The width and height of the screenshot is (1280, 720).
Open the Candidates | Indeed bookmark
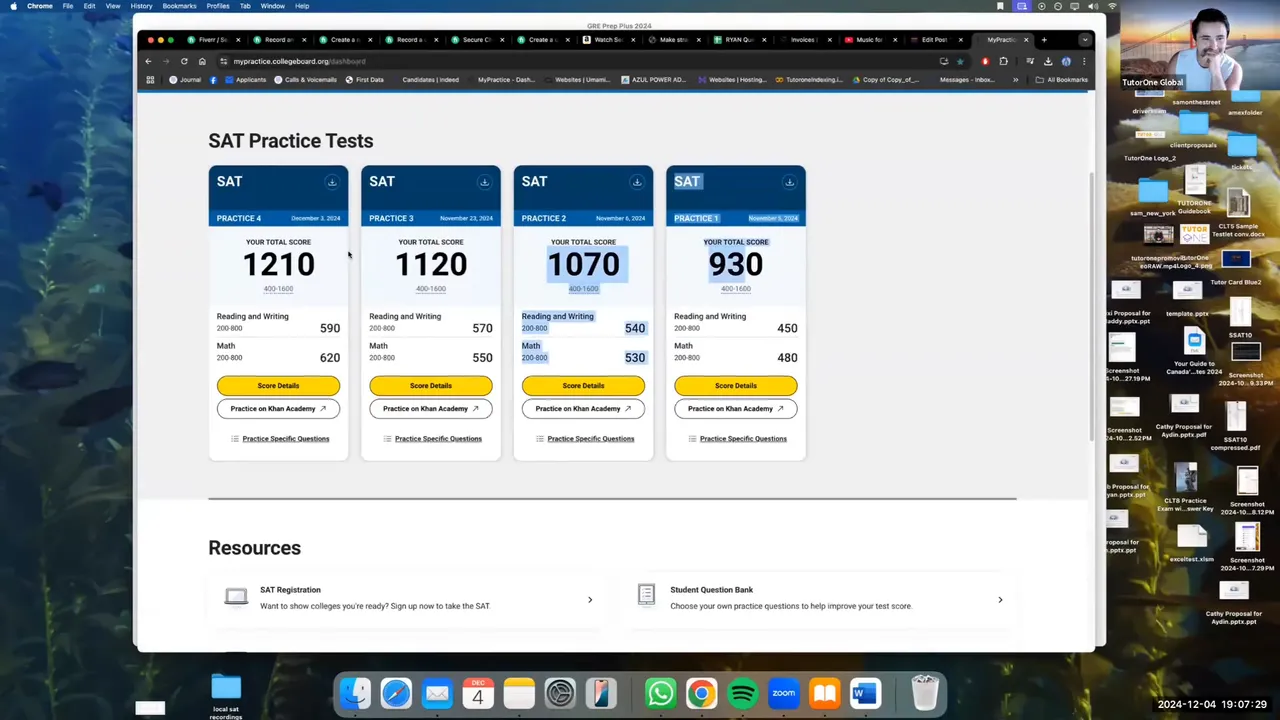point(430,80)
